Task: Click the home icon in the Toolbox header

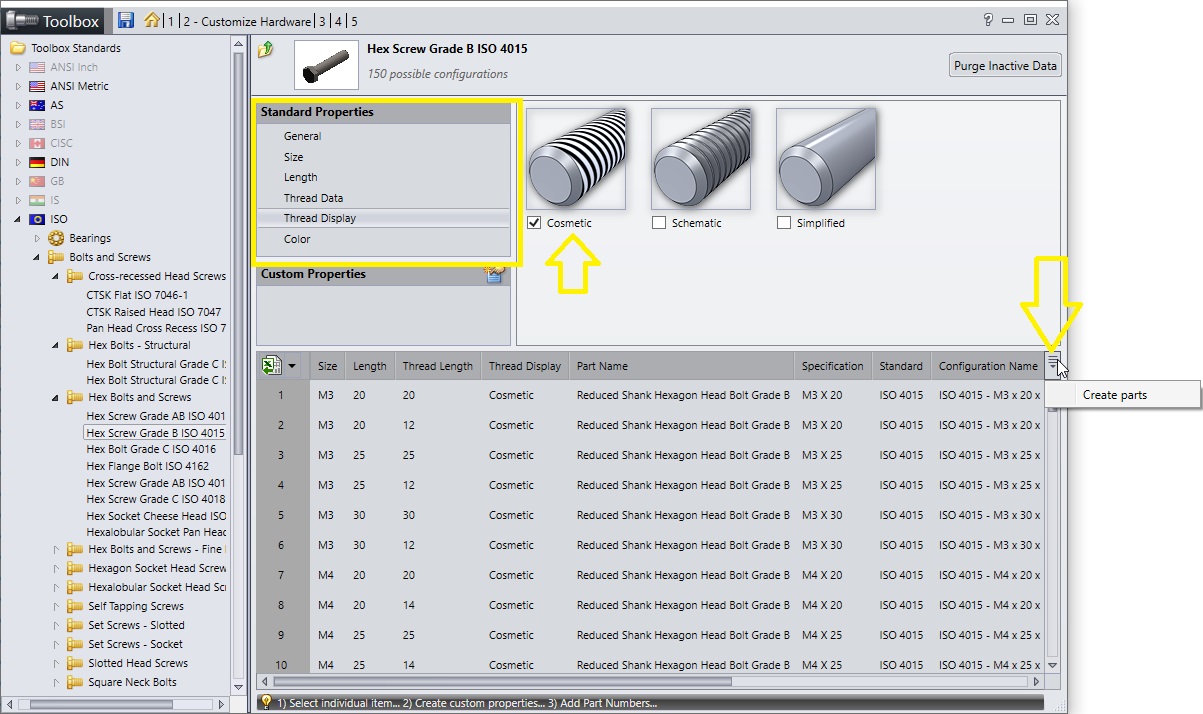Action: [152, 20]
